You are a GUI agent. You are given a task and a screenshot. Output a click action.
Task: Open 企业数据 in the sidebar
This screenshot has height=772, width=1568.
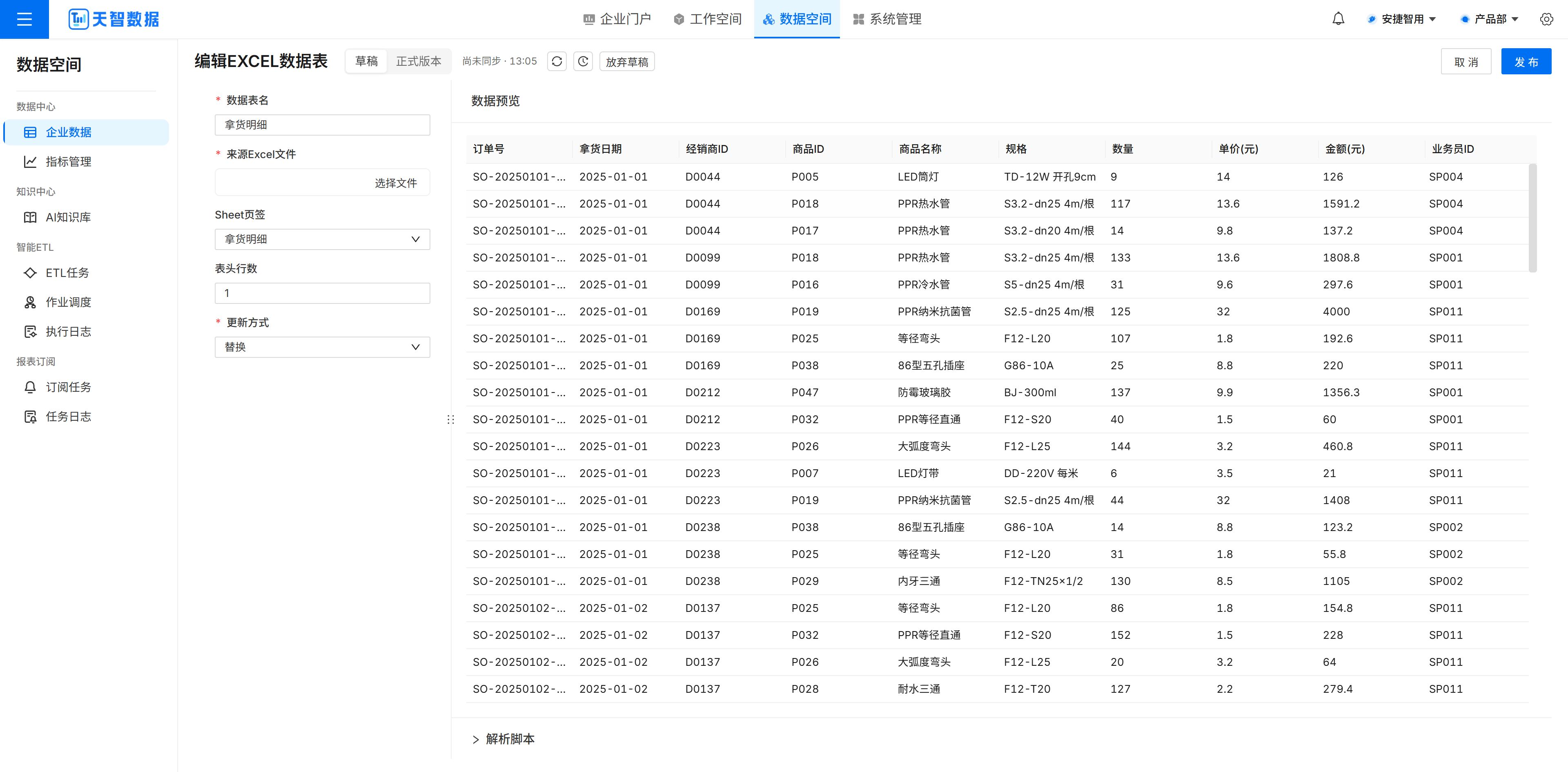pos(87,132)
